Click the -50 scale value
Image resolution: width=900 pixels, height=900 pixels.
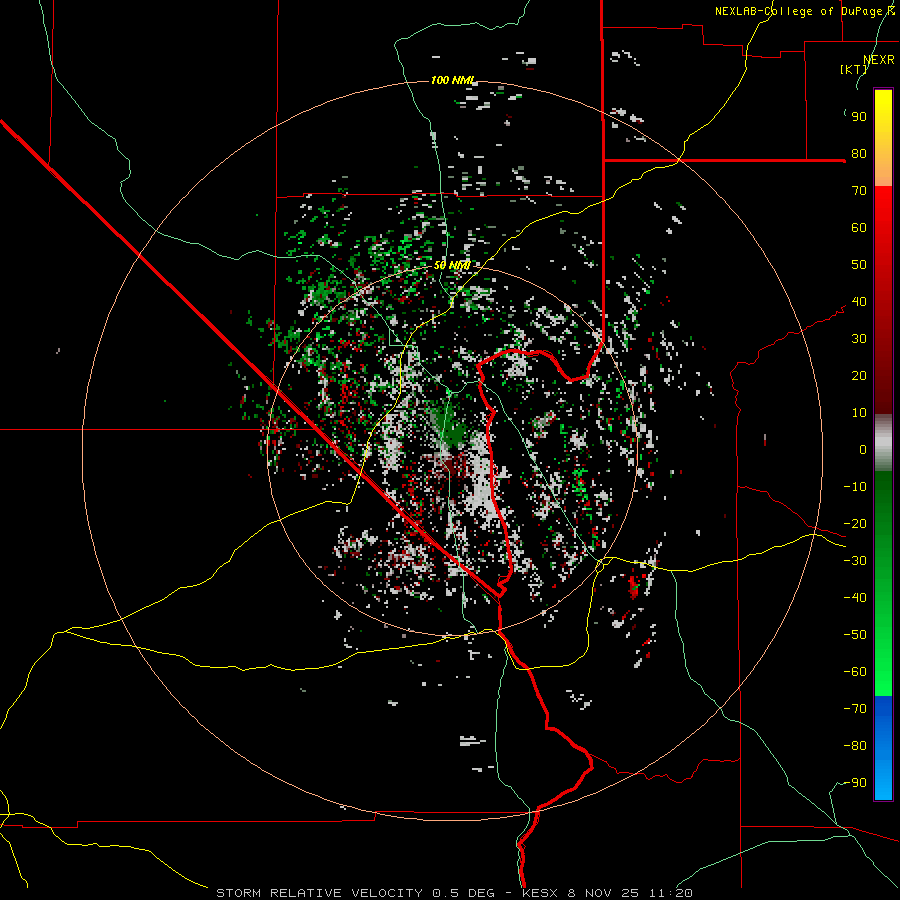(855, 634)
